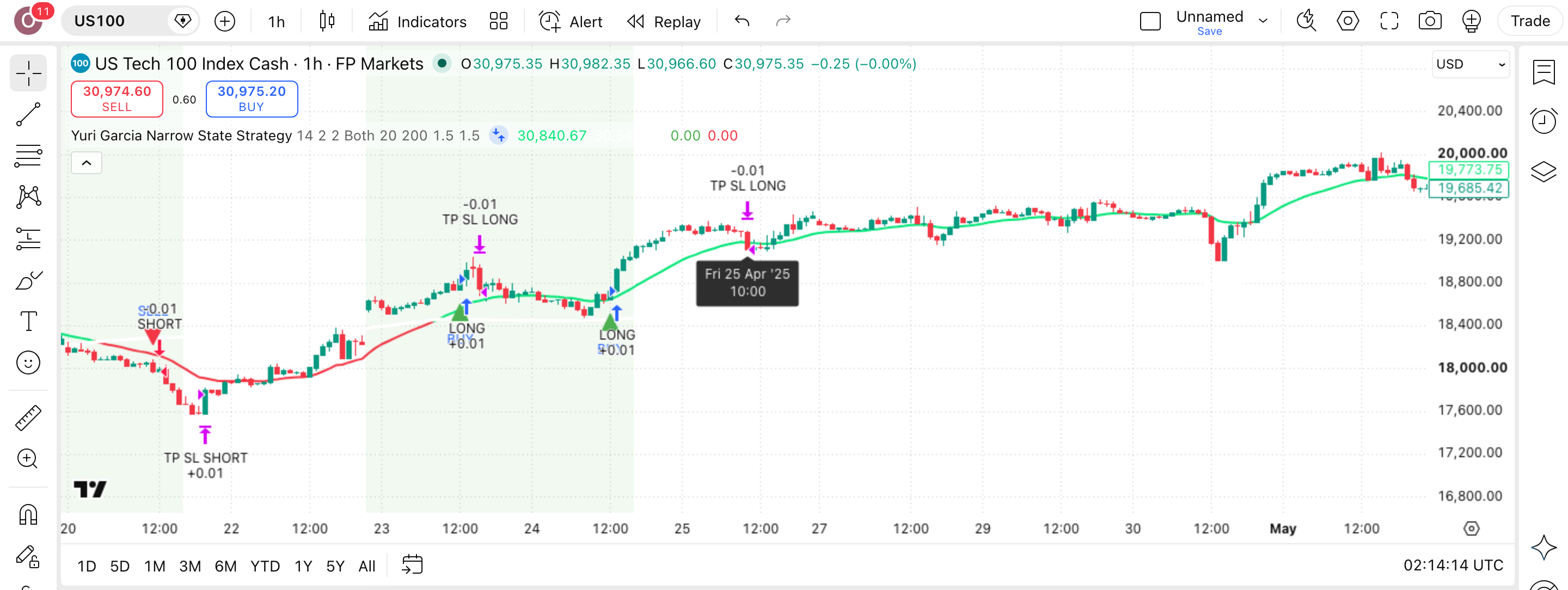This screenshot has height=590, width=1568.
Task: Open the object tree layers panel
Action: point(1543,171)
